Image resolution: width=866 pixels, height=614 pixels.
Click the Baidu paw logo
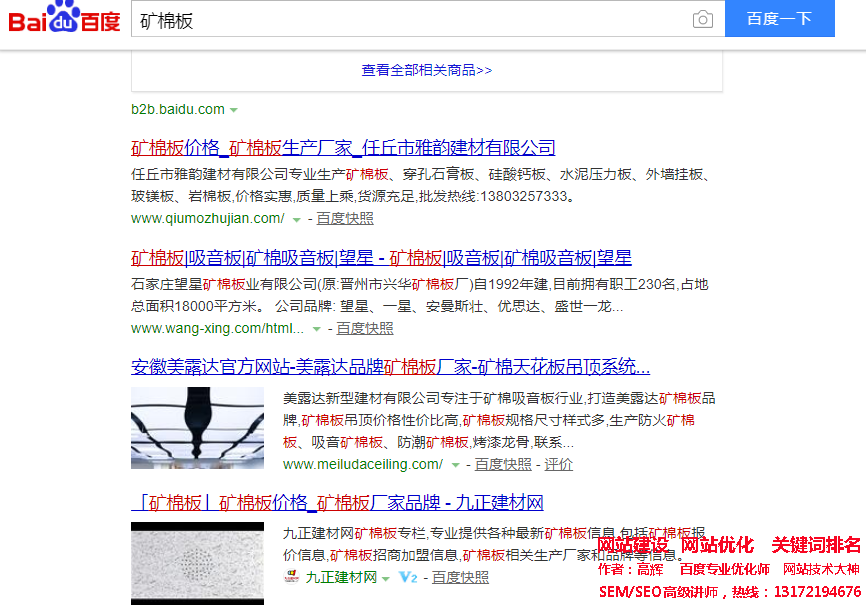[x=65, y=19]
